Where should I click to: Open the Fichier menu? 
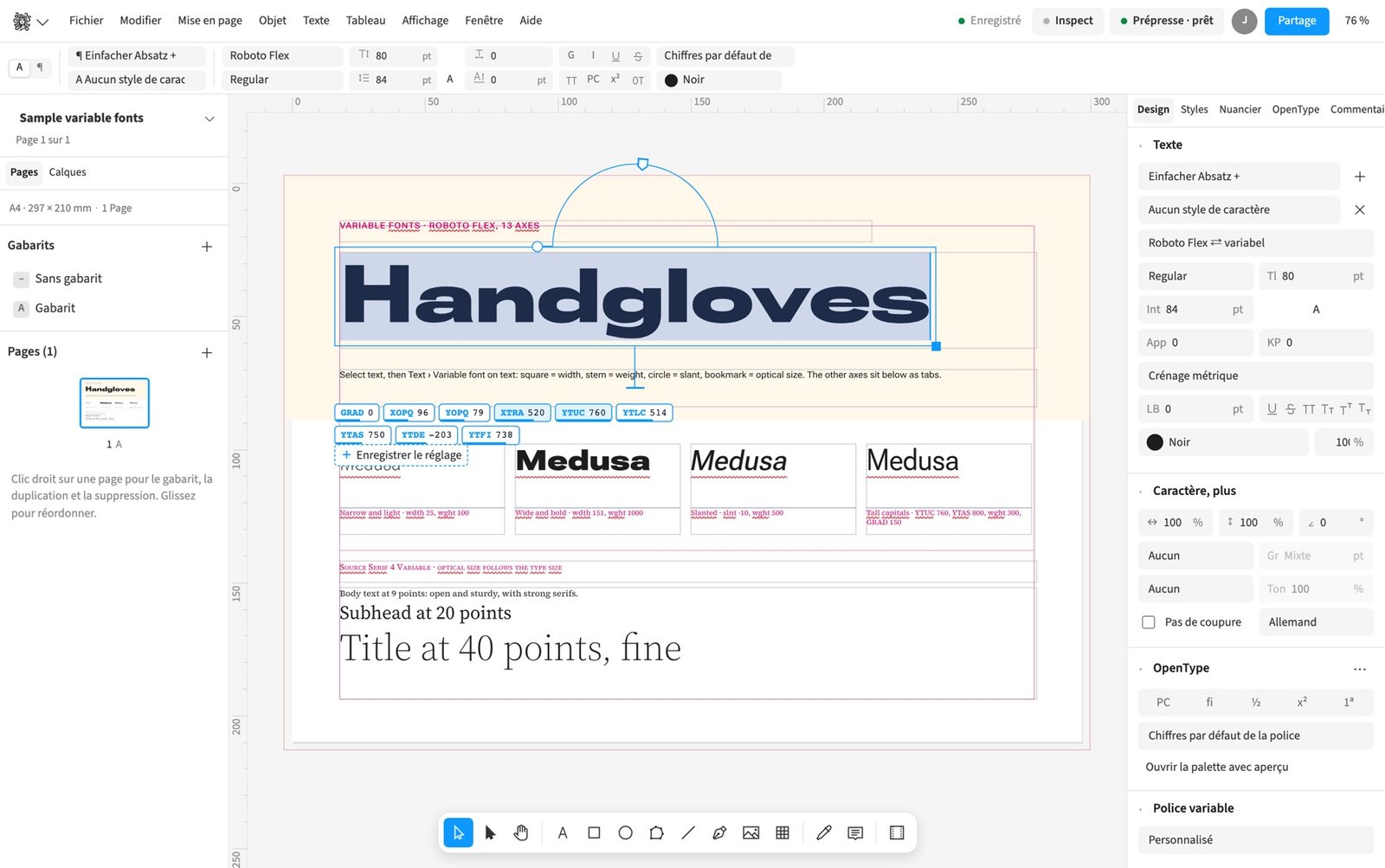86,21
